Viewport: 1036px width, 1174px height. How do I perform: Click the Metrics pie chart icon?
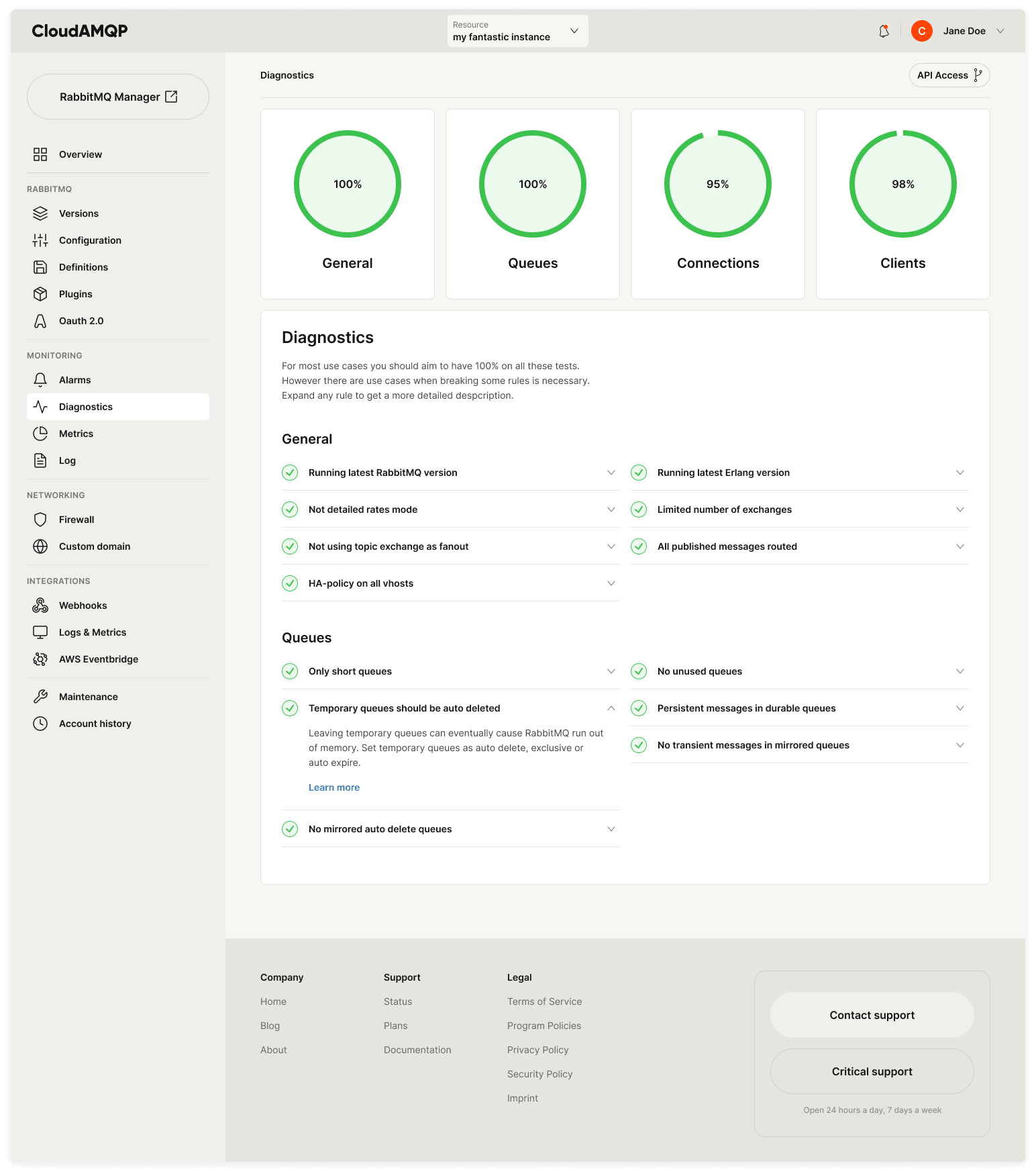click(40, 434)
